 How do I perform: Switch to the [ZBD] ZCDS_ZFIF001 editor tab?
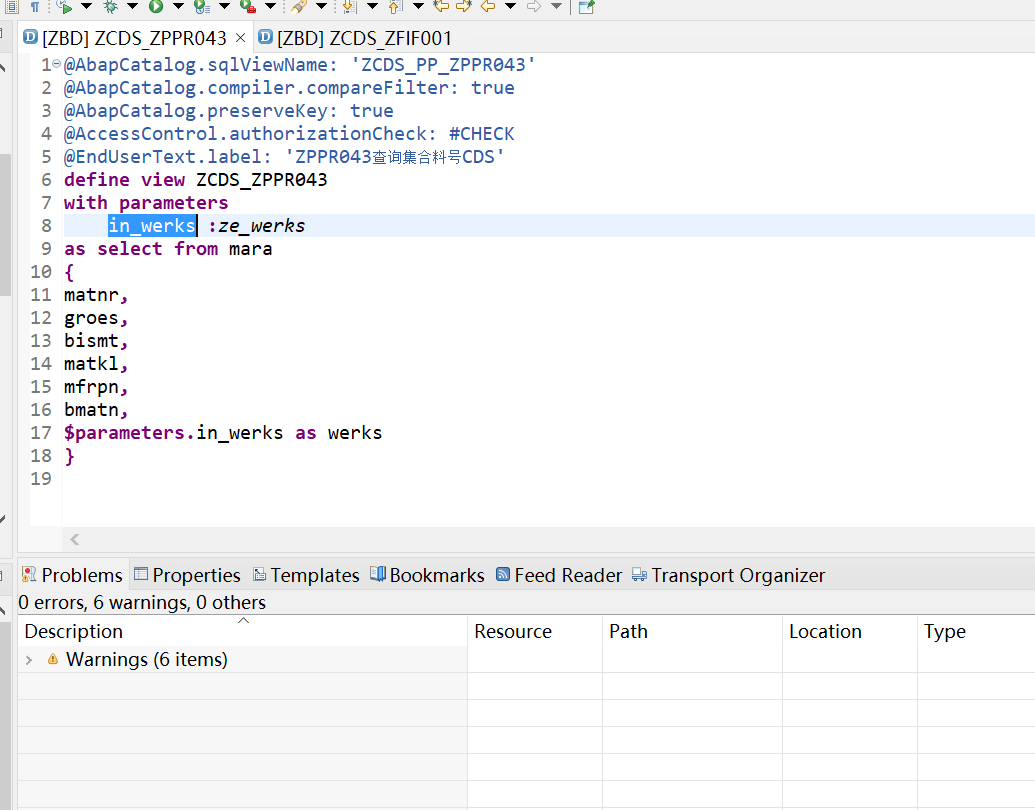tap(355, 38)
